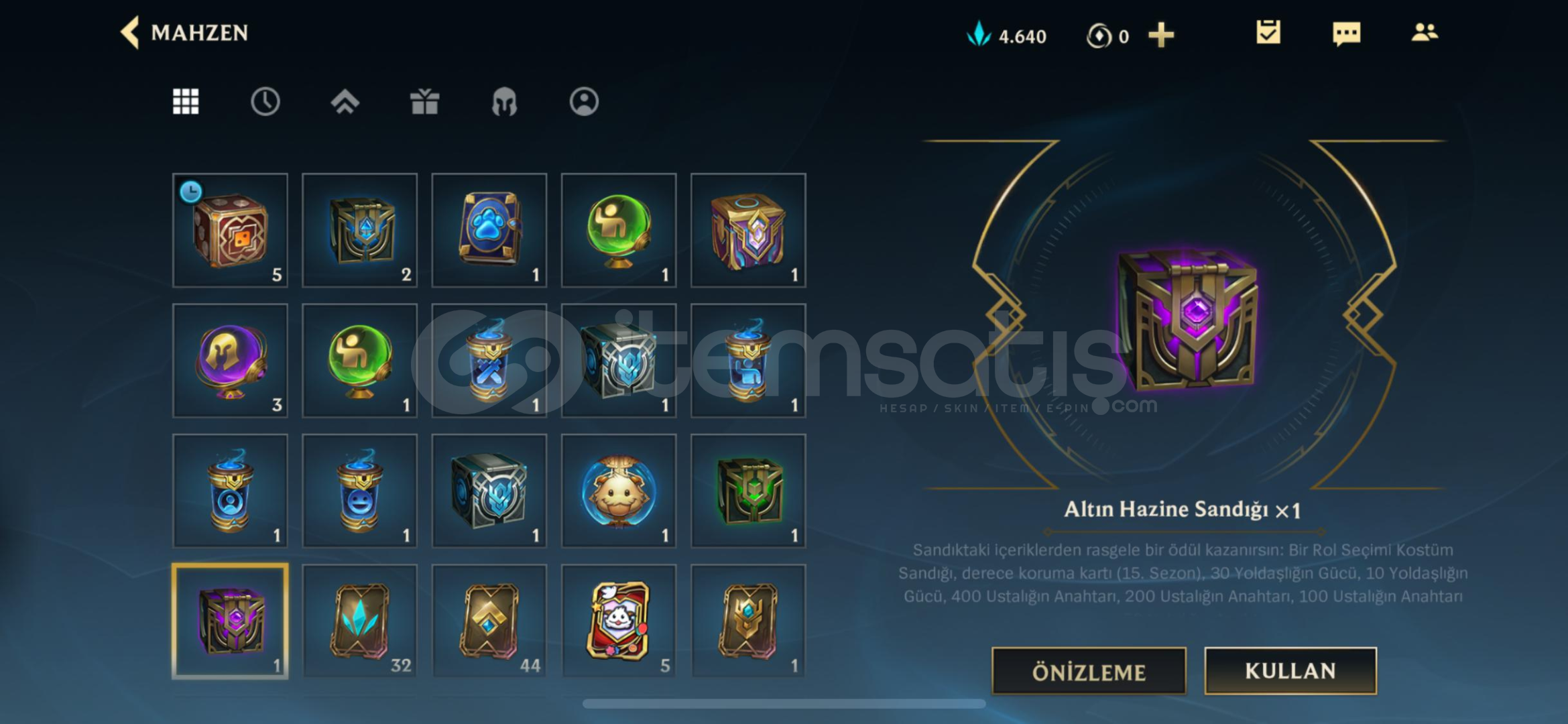1568x724 pixels.
Task: Open the missions checklist icon
Action: [x=1268, y=32]
